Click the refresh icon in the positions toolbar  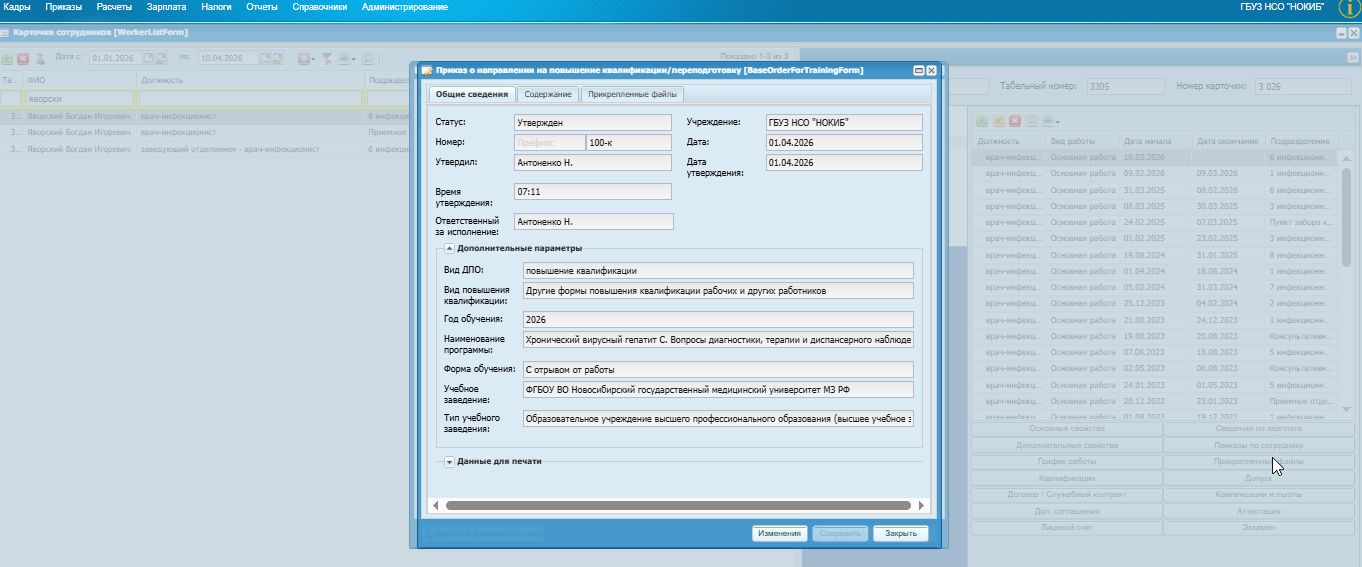coord(1031,120)
